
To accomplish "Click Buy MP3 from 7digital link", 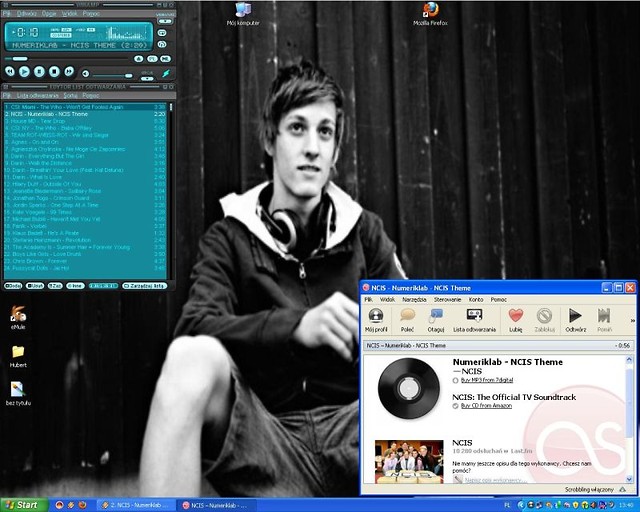I will [487, 380].
